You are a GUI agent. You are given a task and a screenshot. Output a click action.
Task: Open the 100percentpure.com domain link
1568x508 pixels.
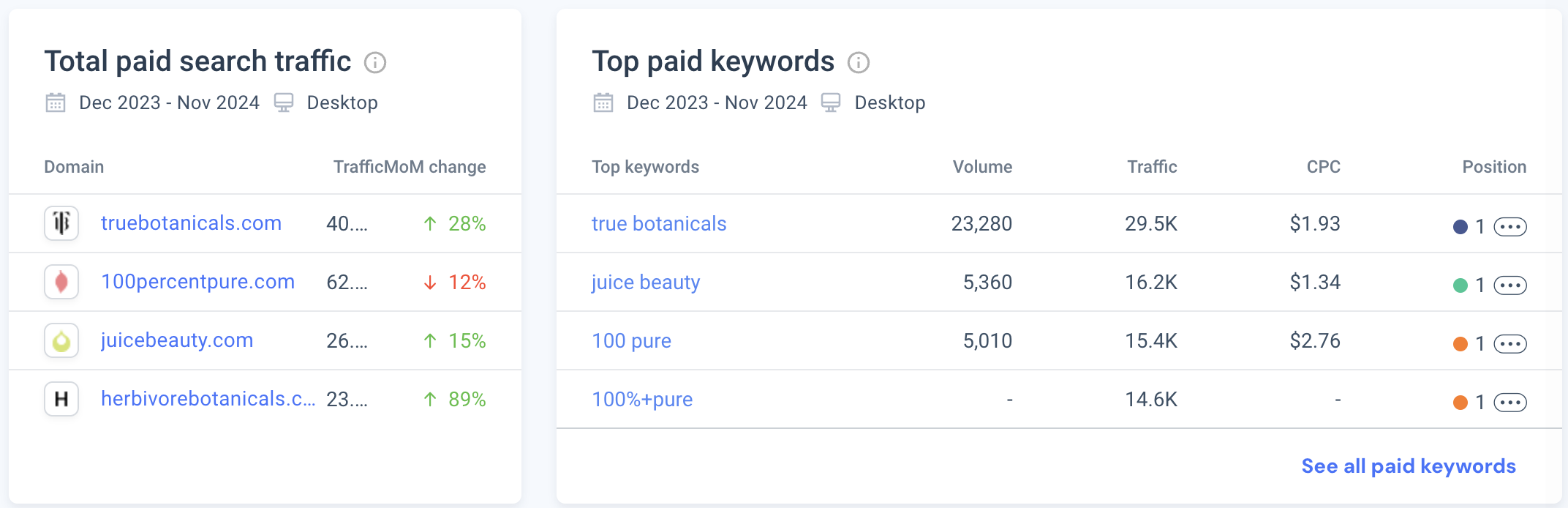197,282
